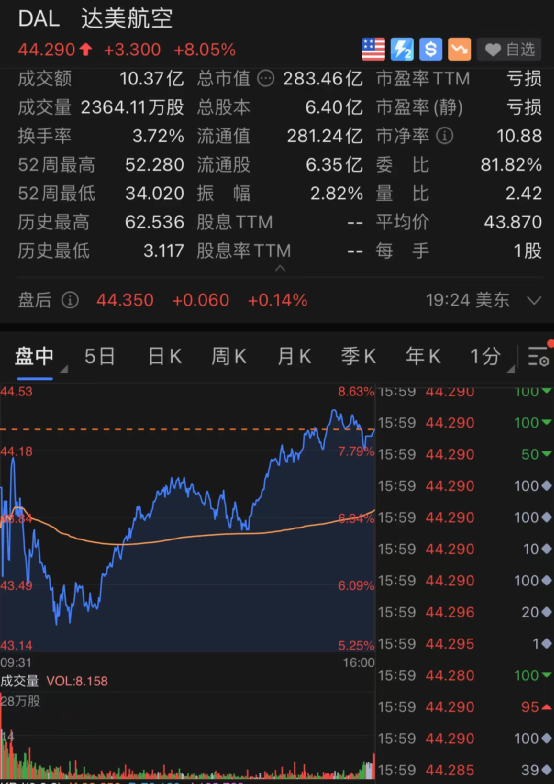Switch to the 周K chart tab

229,357
